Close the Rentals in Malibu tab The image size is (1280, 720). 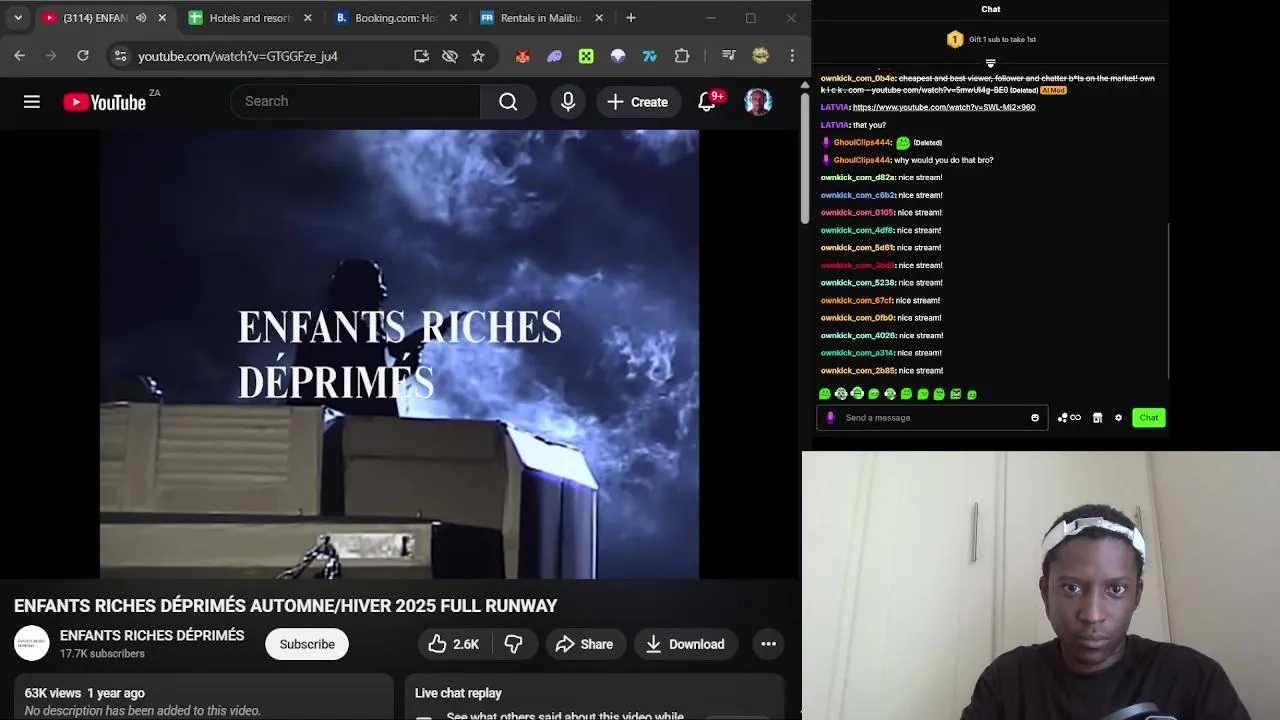click(x=599, y=18)
